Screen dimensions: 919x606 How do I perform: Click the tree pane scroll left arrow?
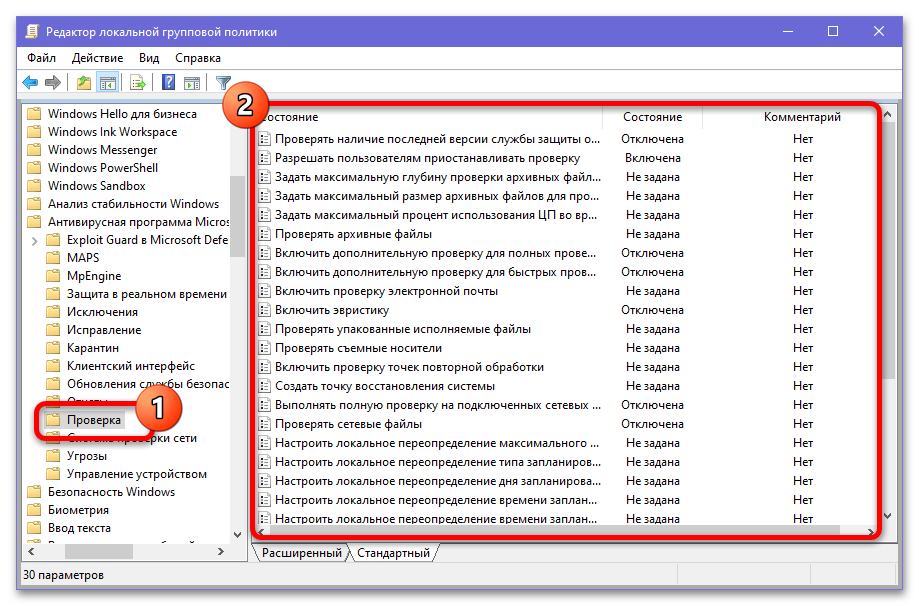click(31, 551)
